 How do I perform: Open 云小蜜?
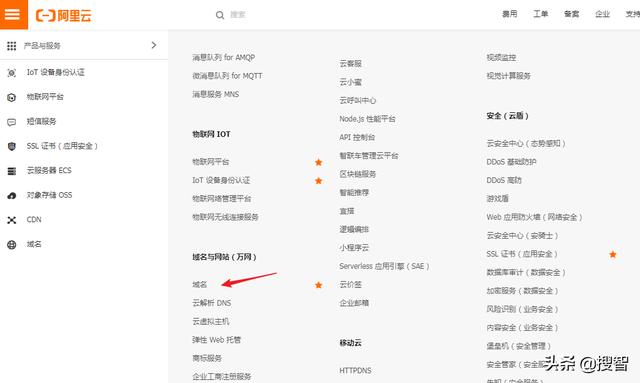click(351, 82)
